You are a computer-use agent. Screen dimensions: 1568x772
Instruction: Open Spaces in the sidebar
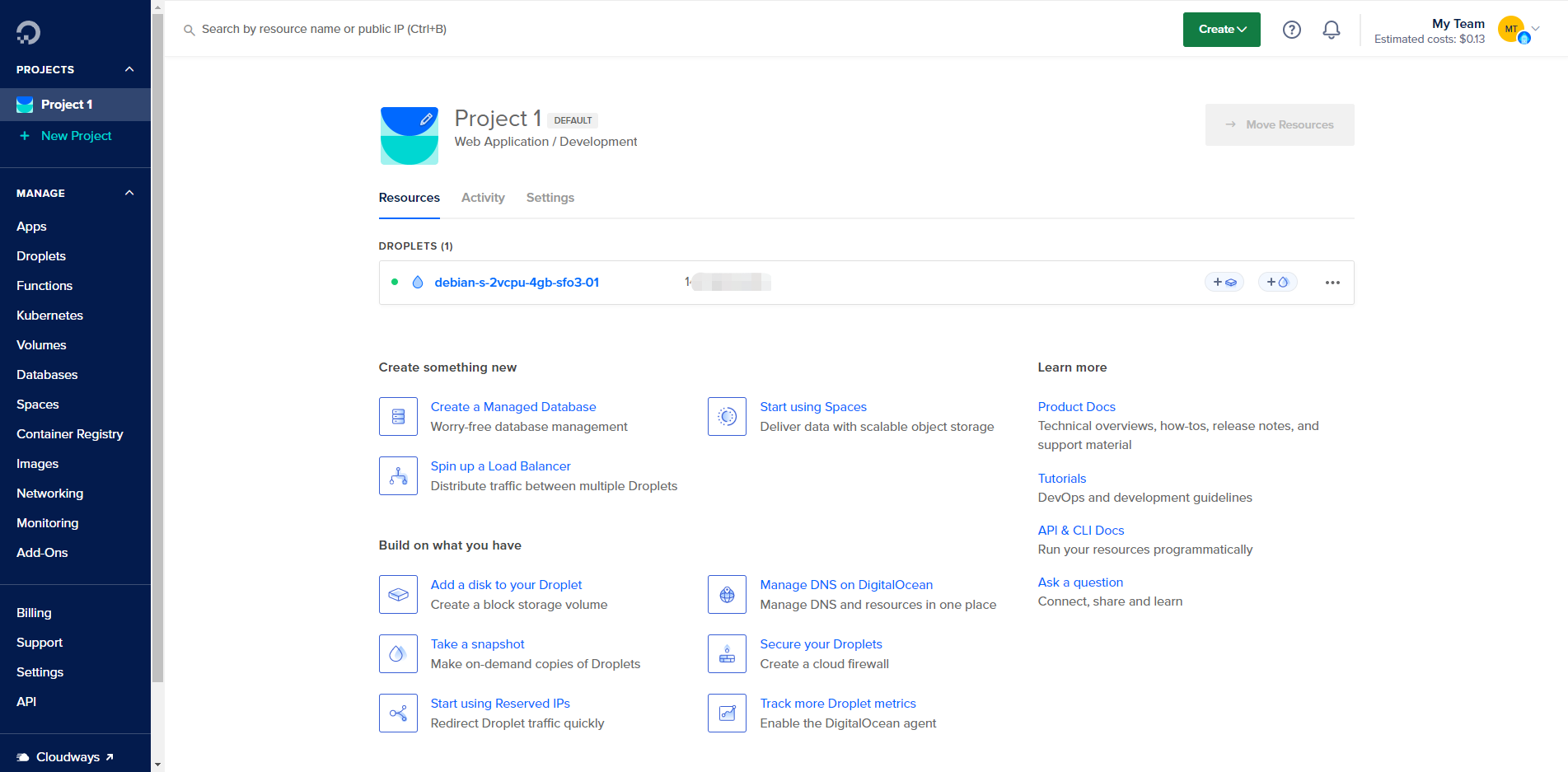point(38,405)
